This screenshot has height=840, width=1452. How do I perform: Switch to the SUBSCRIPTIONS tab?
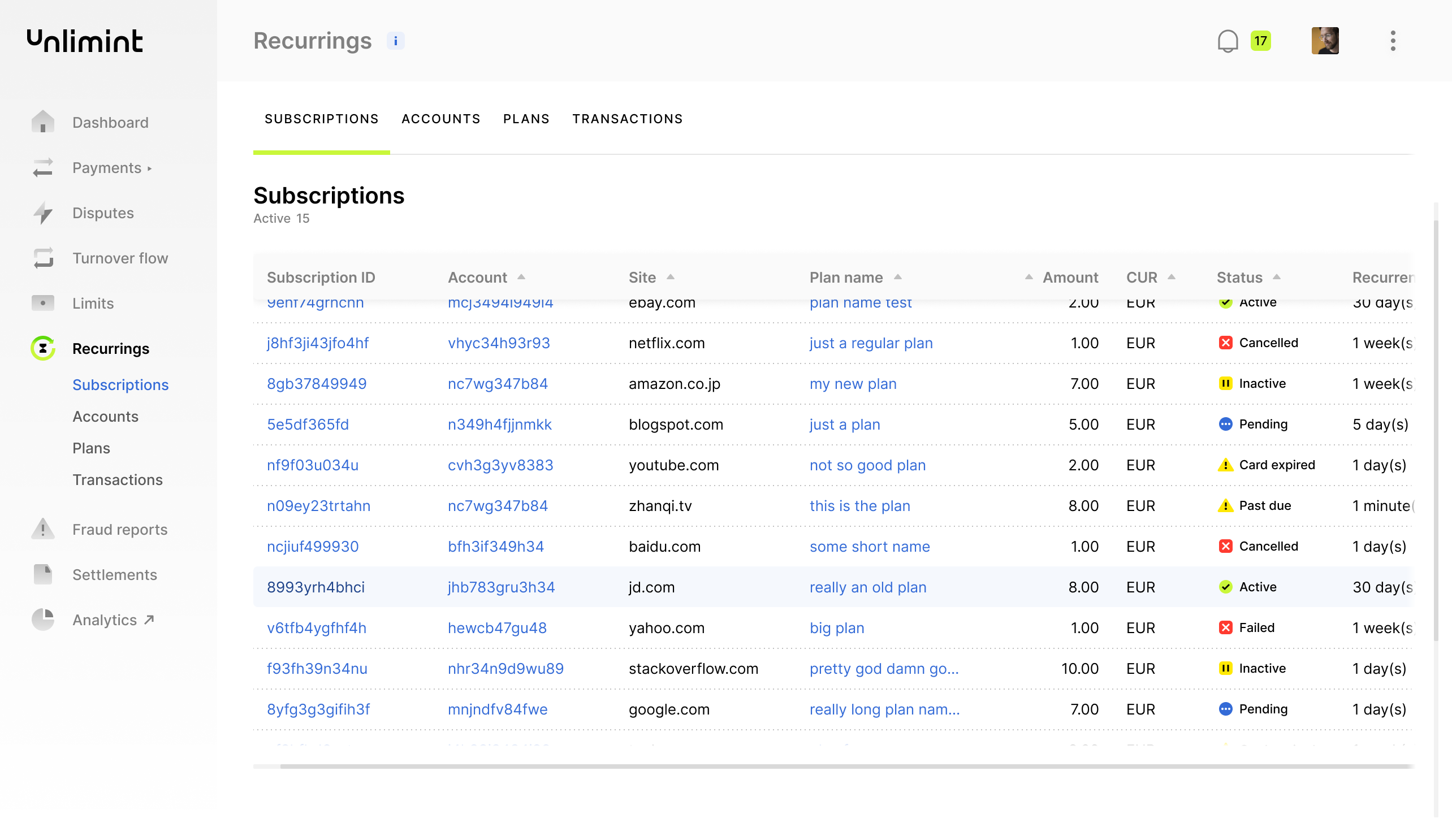[x=322, y=119]
